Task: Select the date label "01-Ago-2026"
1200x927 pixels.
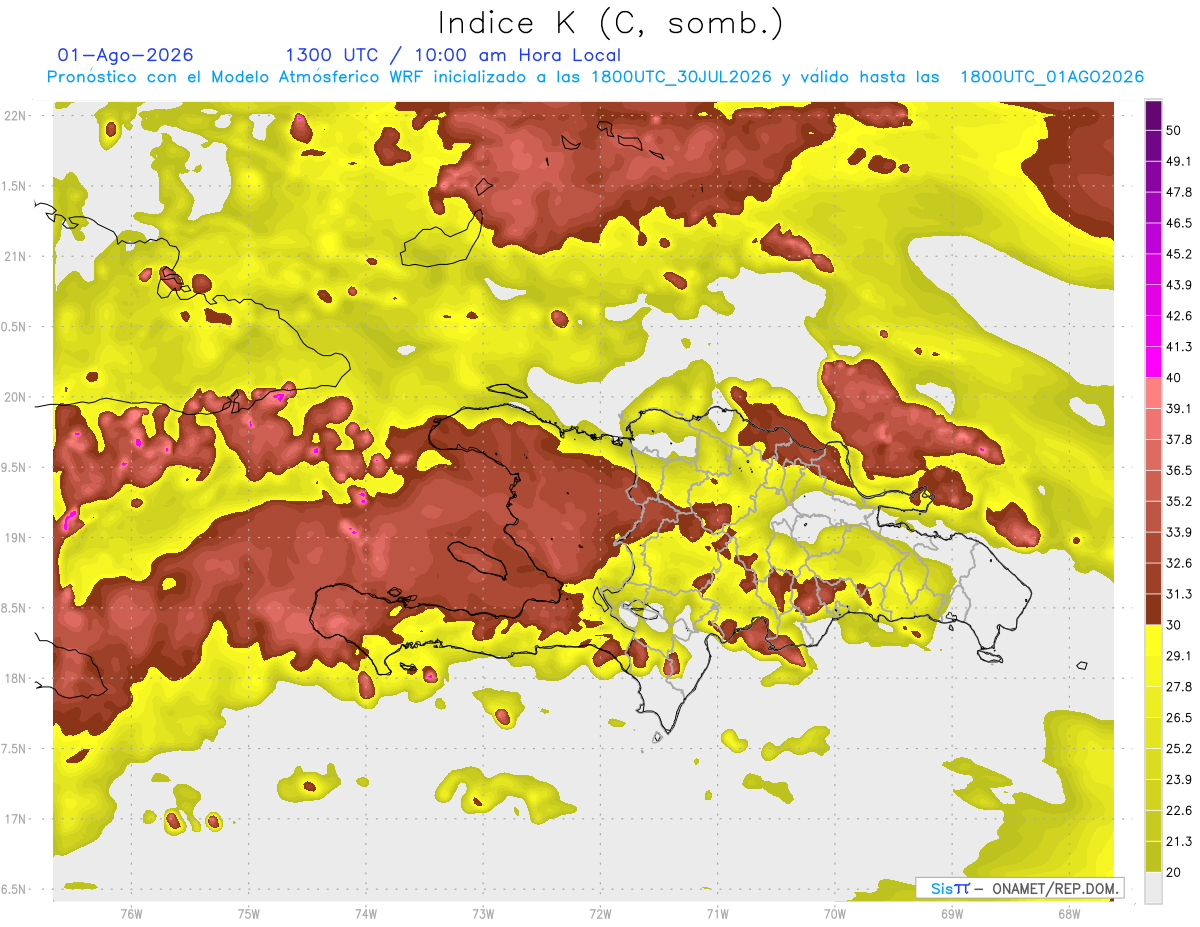Action: tap(126, 55)
